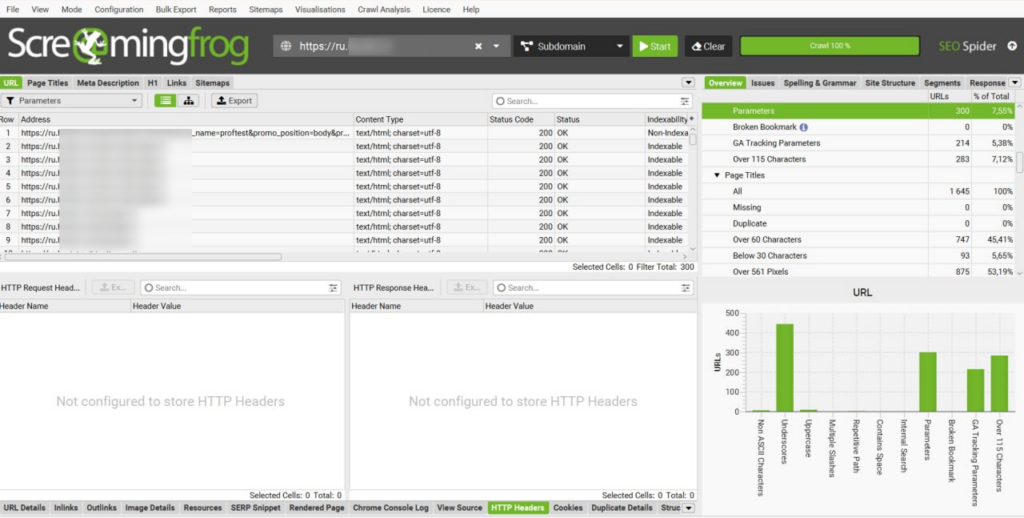The height and width of the screenshot is (518, 1024).
Task: Expand the bottom tabs overflow arrow
Action: click(x=688, y=508)
